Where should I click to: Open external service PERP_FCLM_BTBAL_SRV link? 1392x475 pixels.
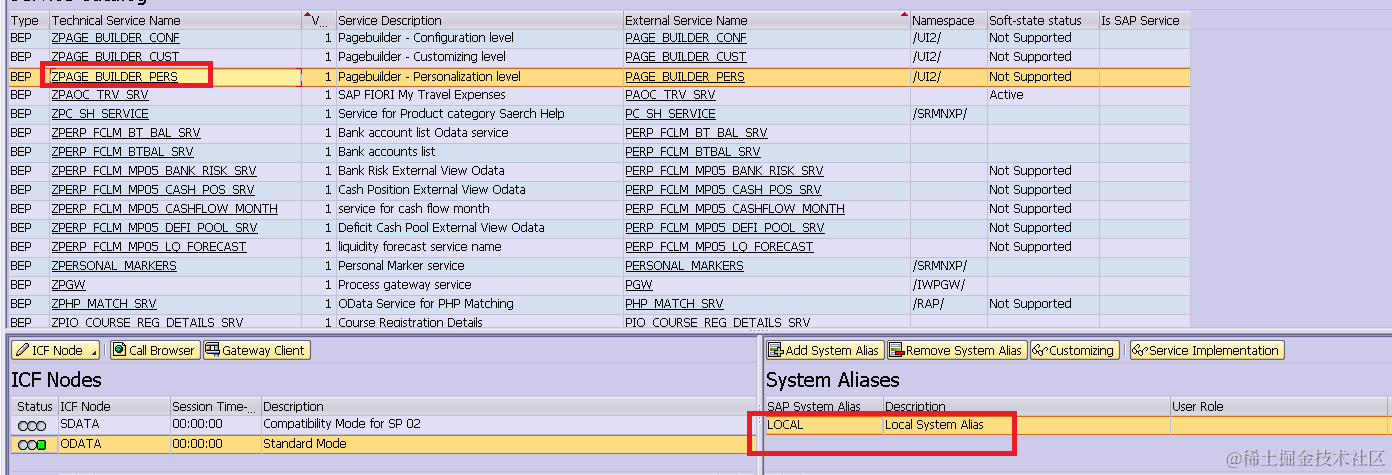(x=693, y=152)
